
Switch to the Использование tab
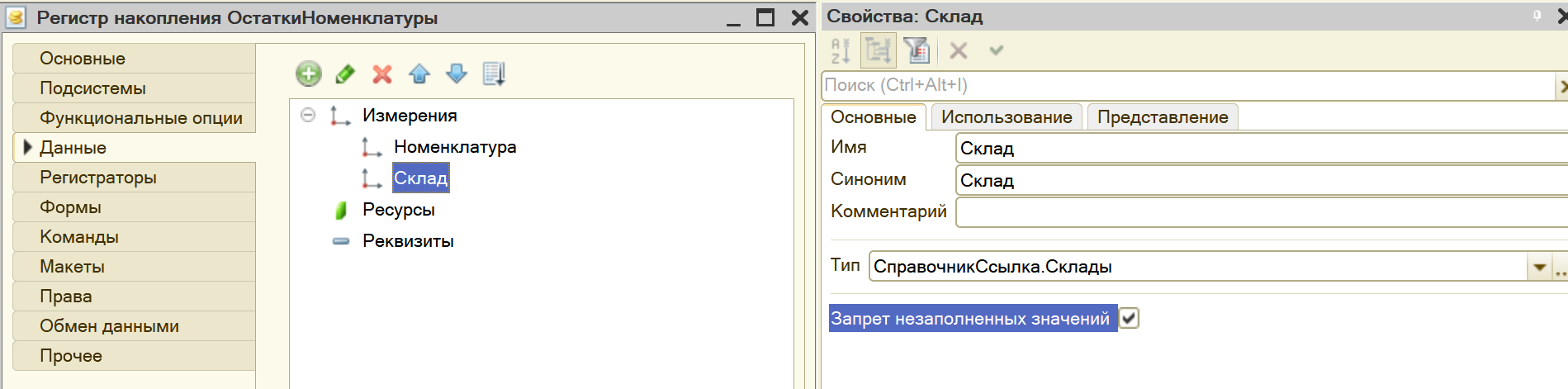click(1007, 117)
